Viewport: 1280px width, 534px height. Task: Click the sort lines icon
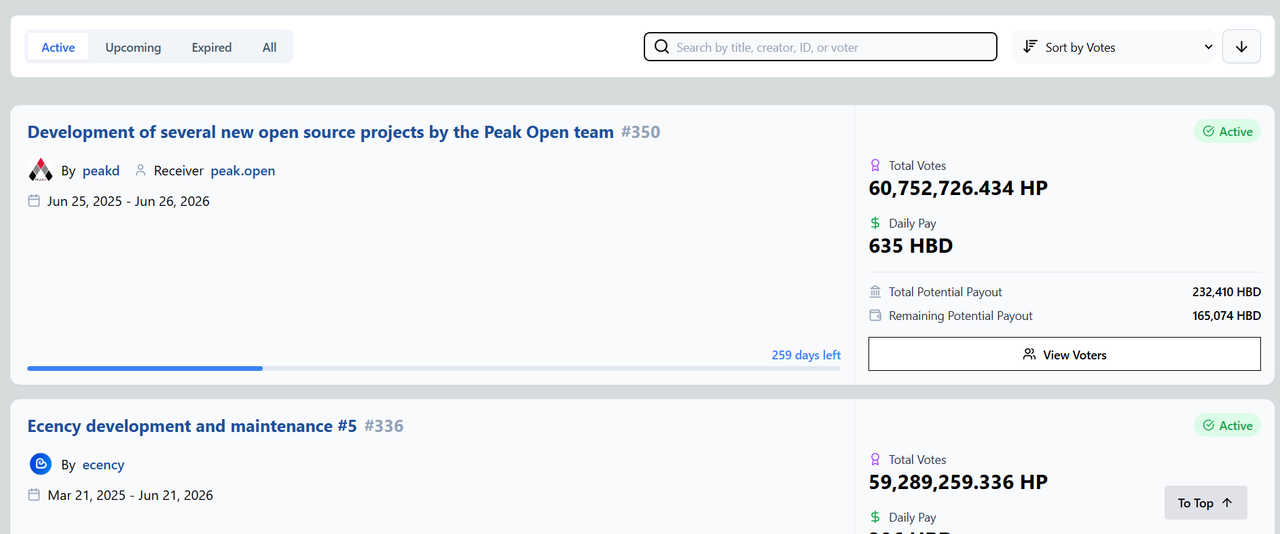coord(1030,47)
